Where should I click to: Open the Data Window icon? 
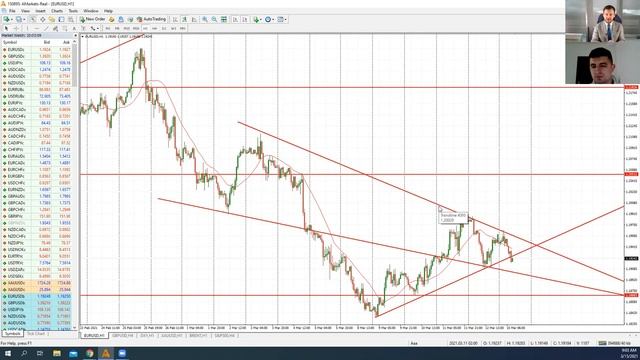click(x=43, y=19)
